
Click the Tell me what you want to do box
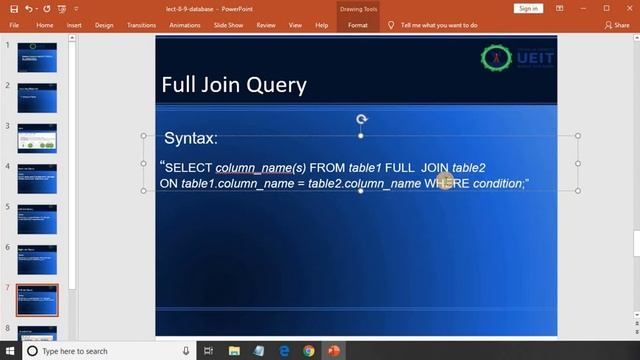coord(439,25)
